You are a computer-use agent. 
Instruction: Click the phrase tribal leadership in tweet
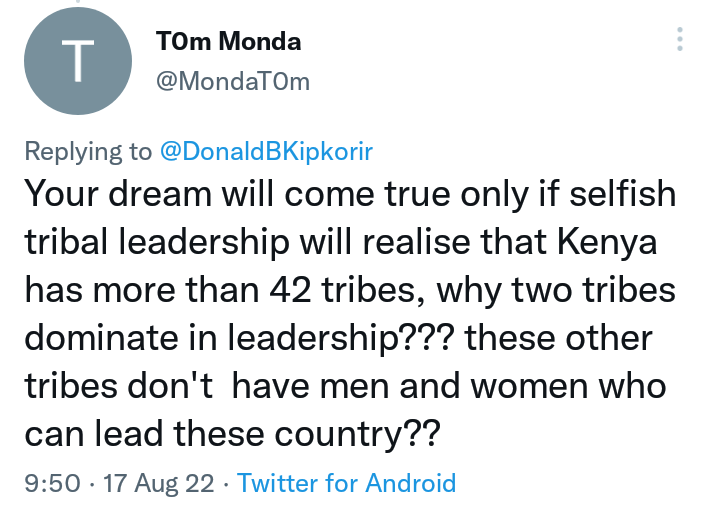click(x=157, y=242)
